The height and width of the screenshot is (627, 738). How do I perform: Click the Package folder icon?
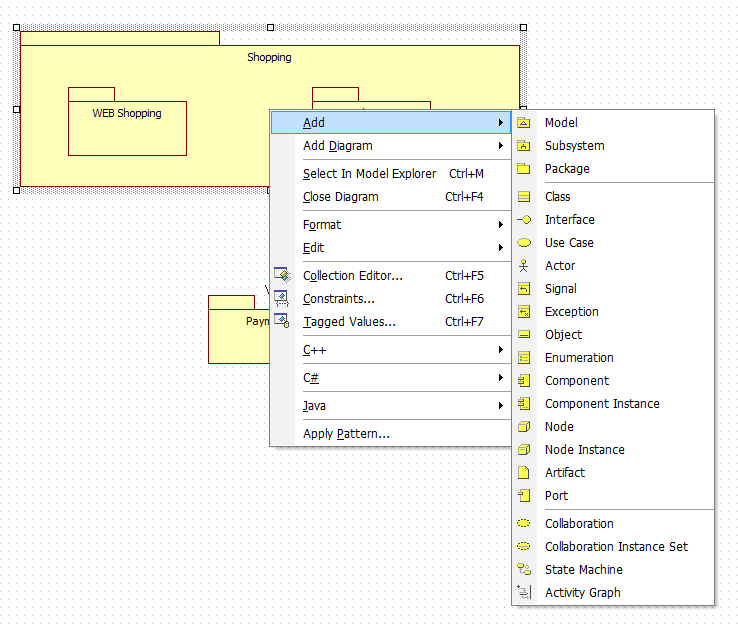click(524, 169)
